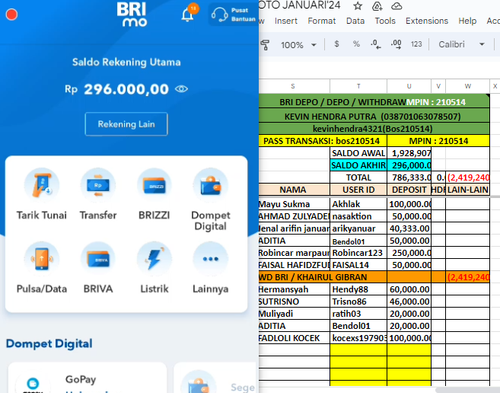Click the PASS TRANSAKSI cell
Image resolution: width=500 pixels, height=393 pixels.
click(323, 141)
